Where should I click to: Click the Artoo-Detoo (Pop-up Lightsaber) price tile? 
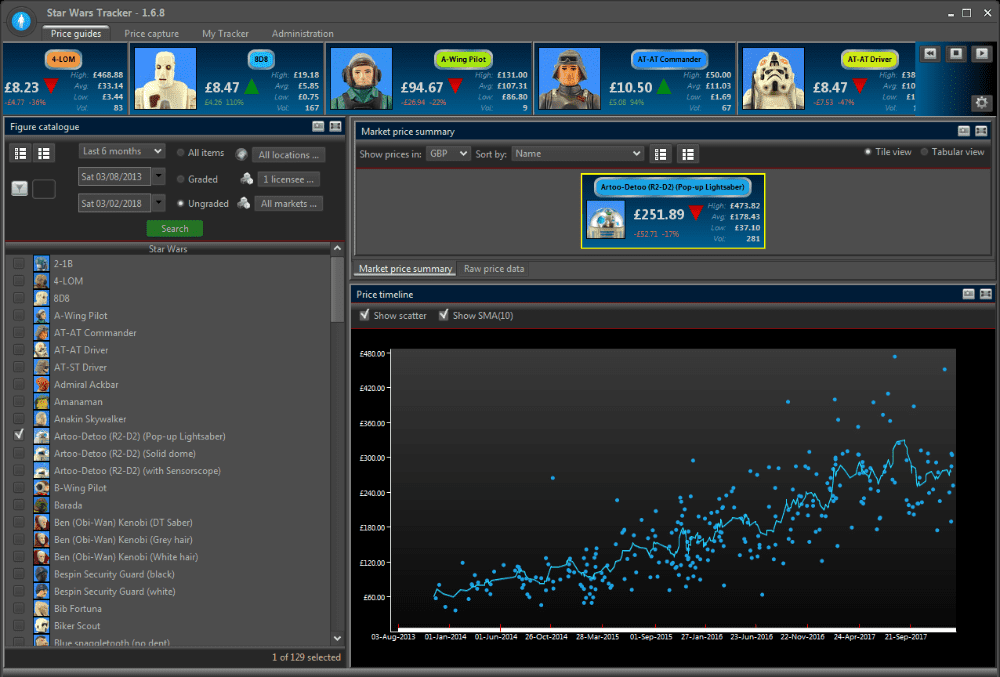(x=673, y=211)
